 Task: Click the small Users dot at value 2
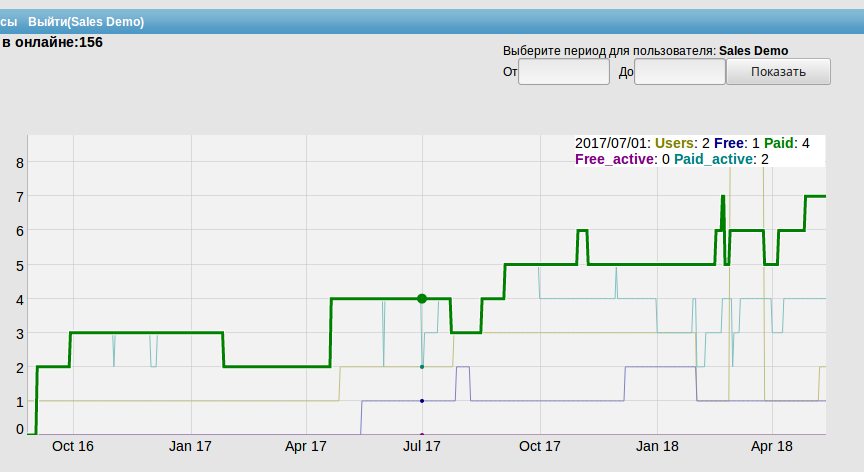tap(422, 367)
